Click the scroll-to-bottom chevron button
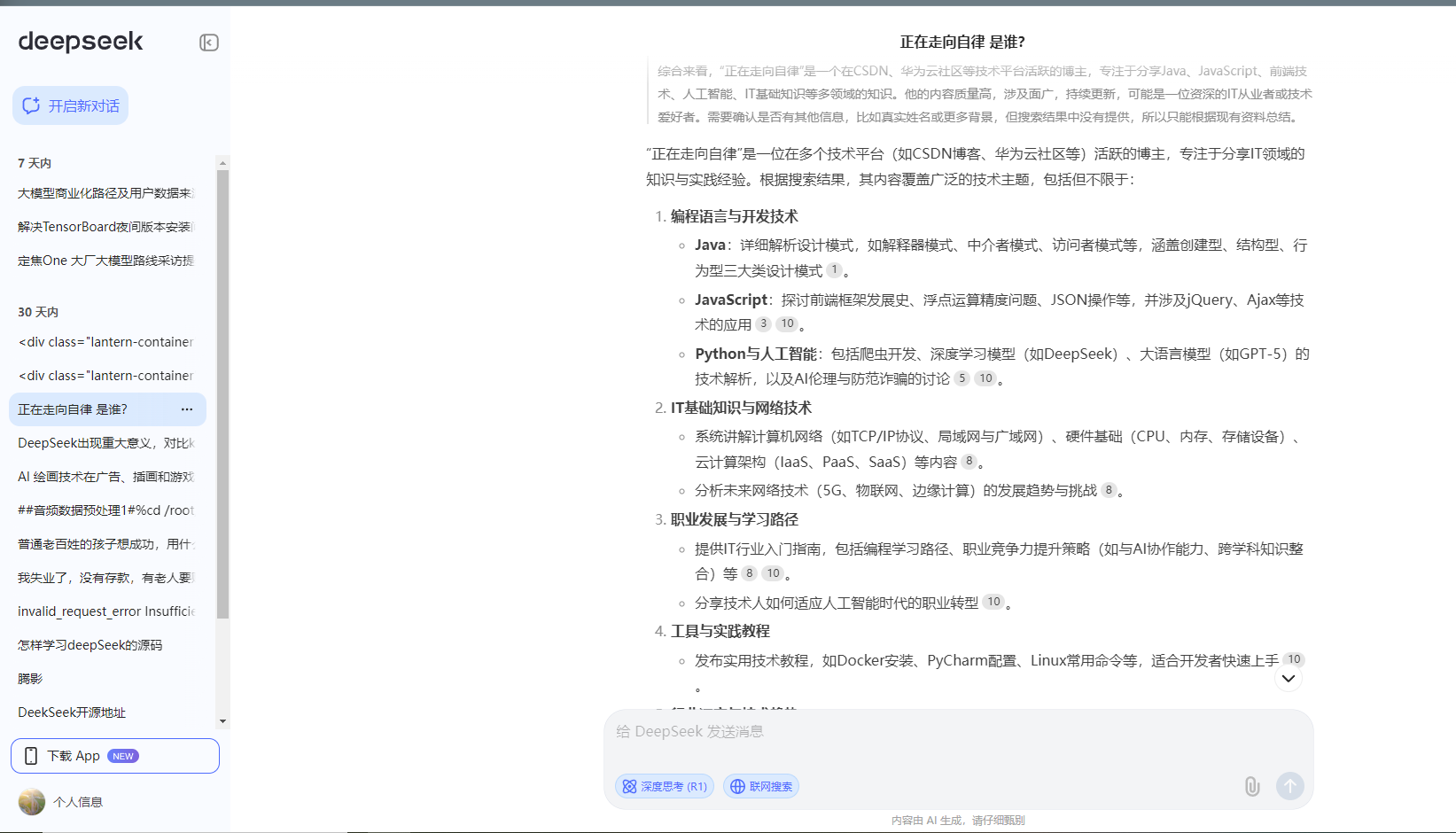The width and height of the screenshot is (1456, 833). [x=1289, y=679]
